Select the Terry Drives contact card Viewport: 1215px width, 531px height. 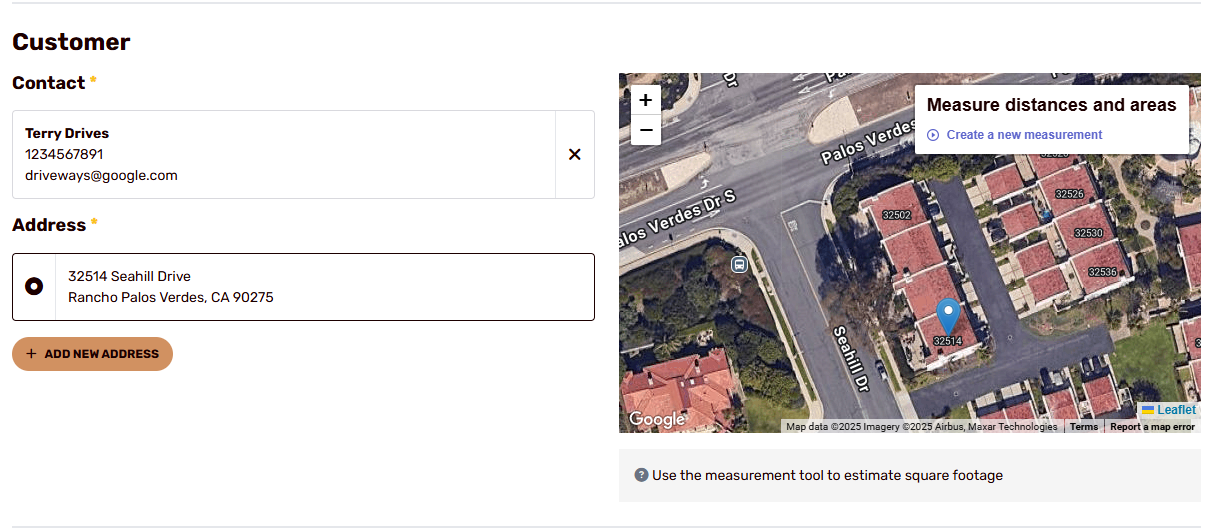[284, 154]
